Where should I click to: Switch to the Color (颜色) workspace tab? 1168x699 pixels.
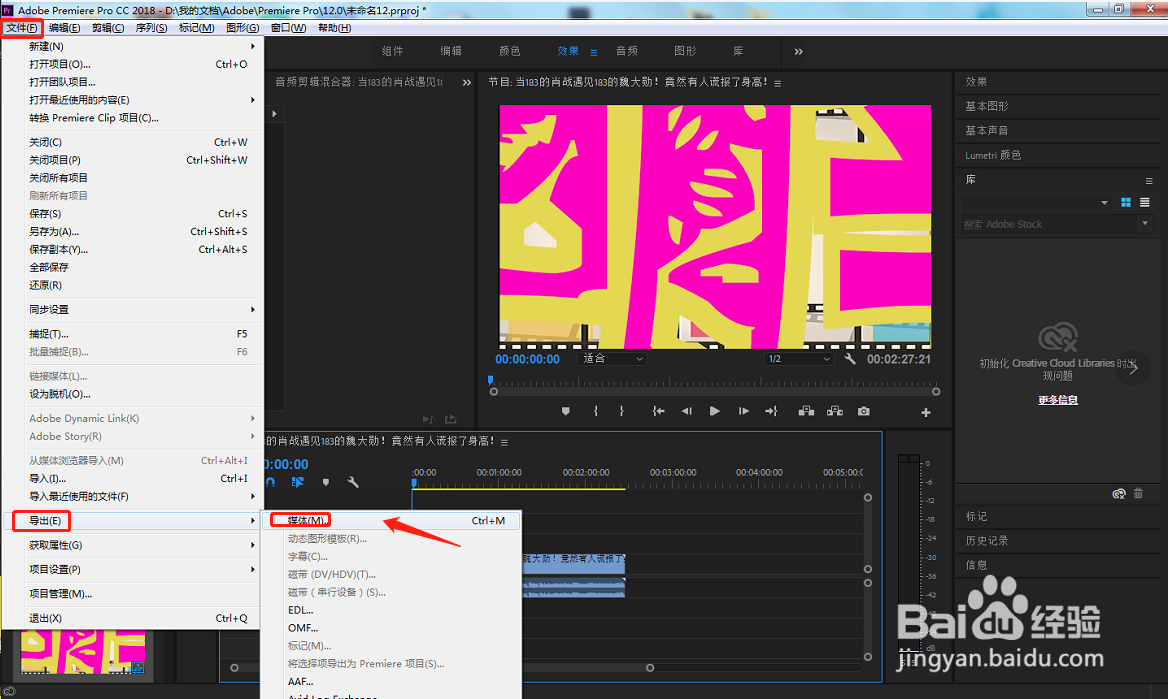(x=510, y=51)
